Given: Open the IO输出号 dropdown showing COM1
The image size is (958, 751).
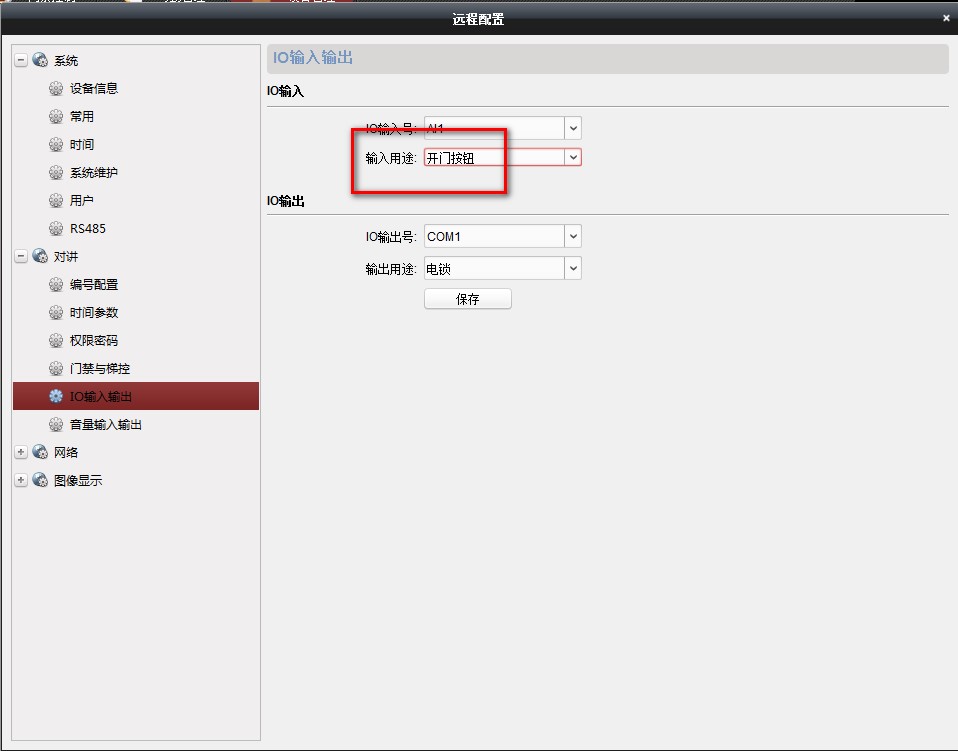Looking at the screenshot, I should point(572,237).
